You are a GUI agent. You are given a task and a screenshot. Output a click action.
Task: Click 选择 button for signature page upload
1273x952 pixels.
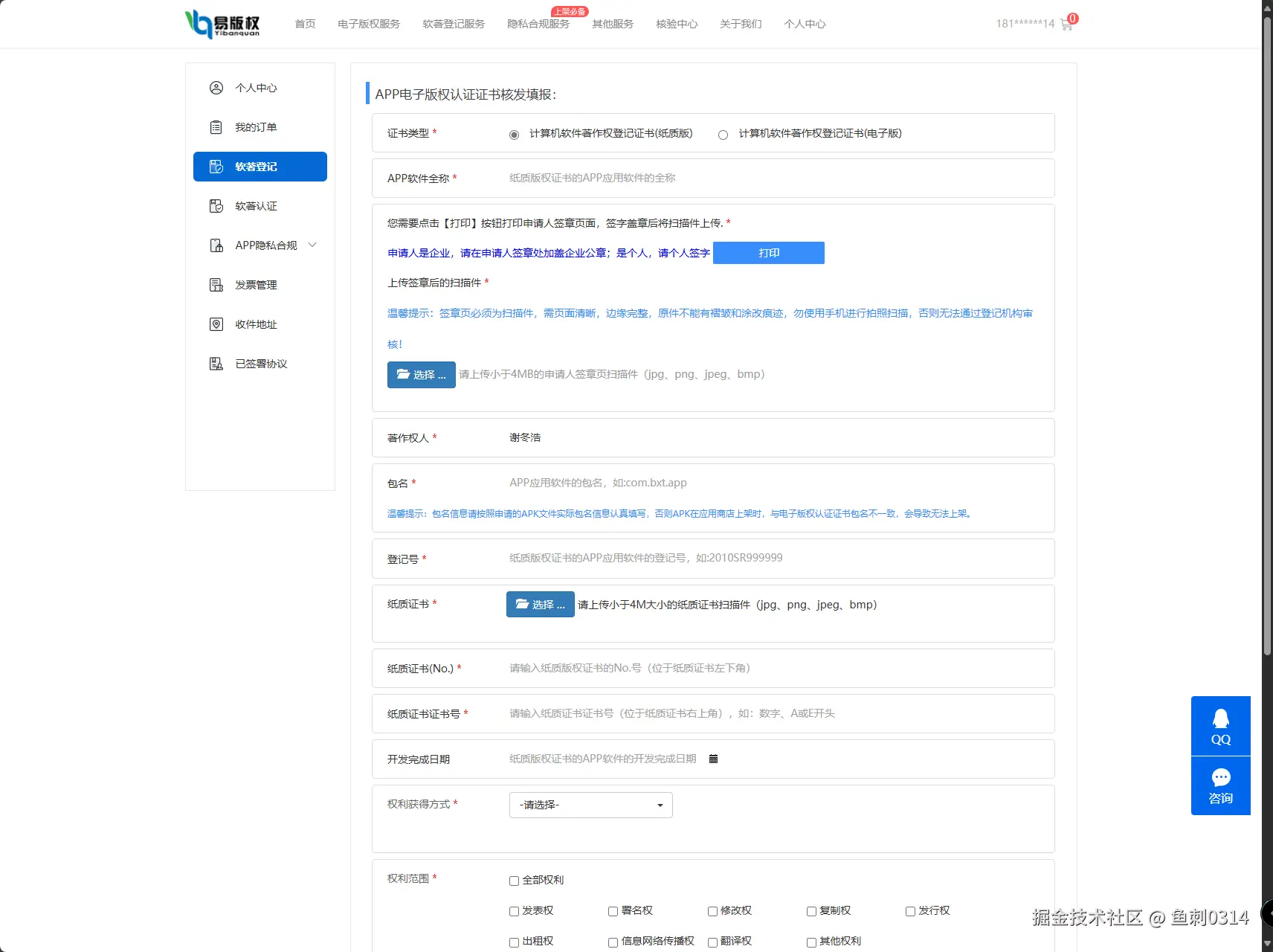(x=422, y=375)
